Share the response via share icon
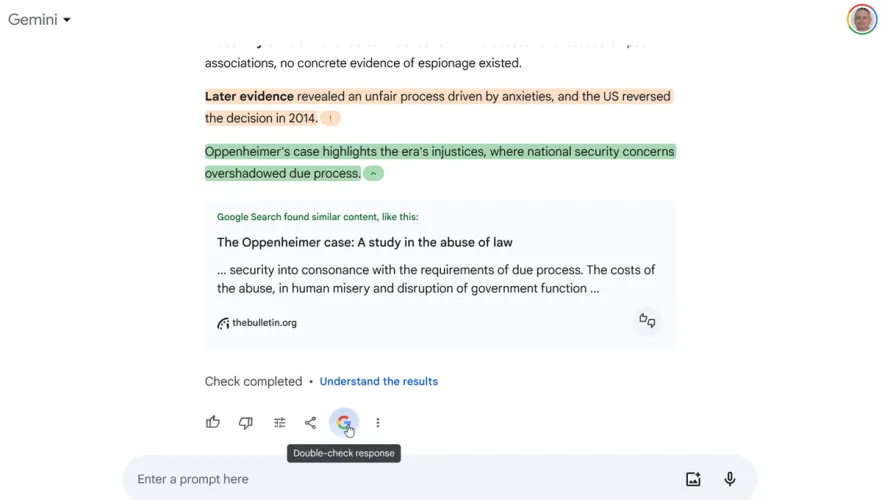 click(x=311, y=423)
